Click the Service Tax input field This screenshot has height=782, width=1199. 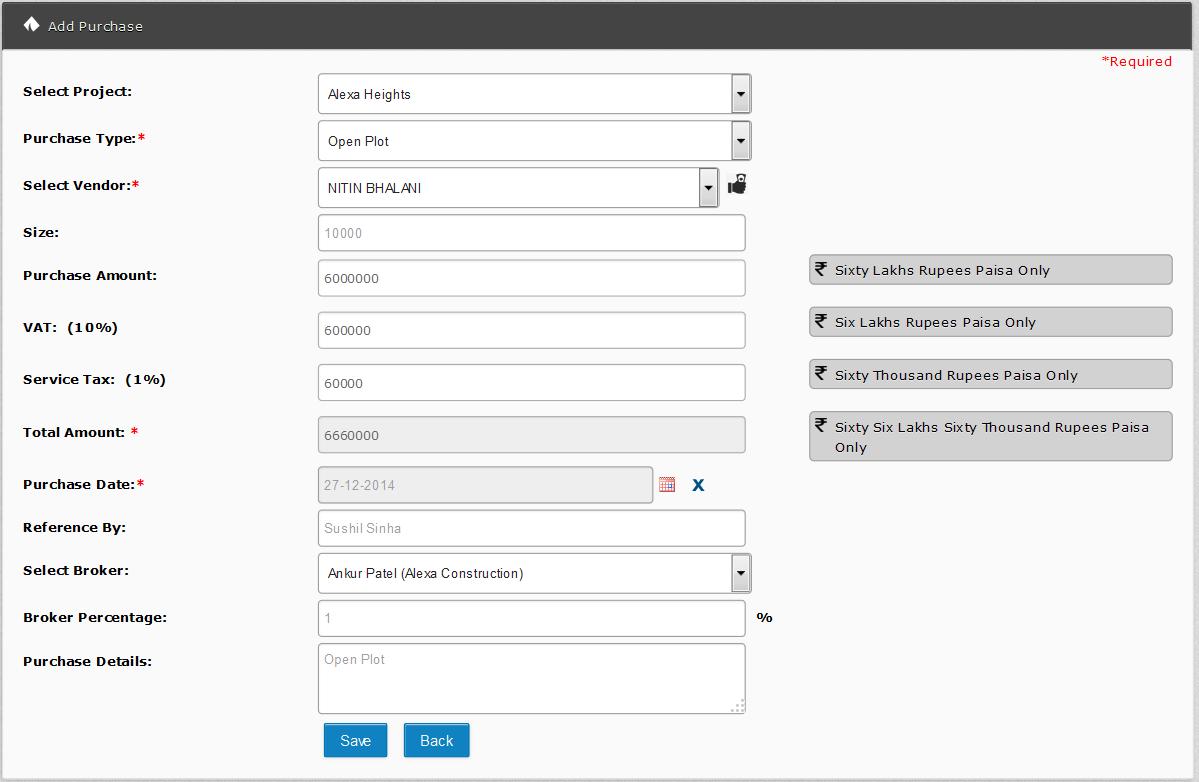531,383
